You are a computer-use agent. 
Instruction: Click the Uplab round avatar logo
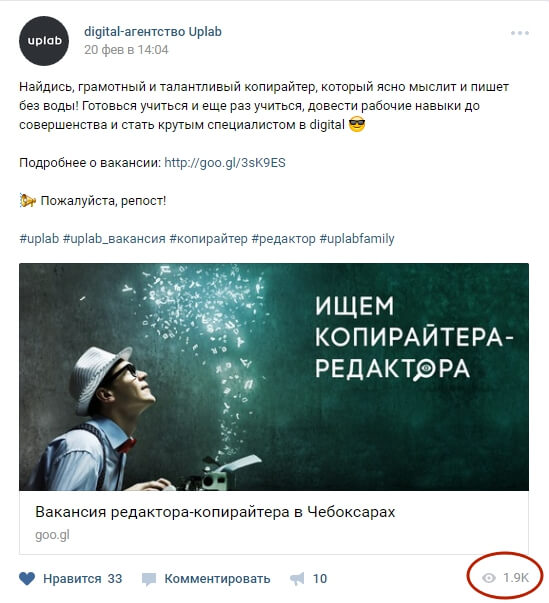coord(44,41)
